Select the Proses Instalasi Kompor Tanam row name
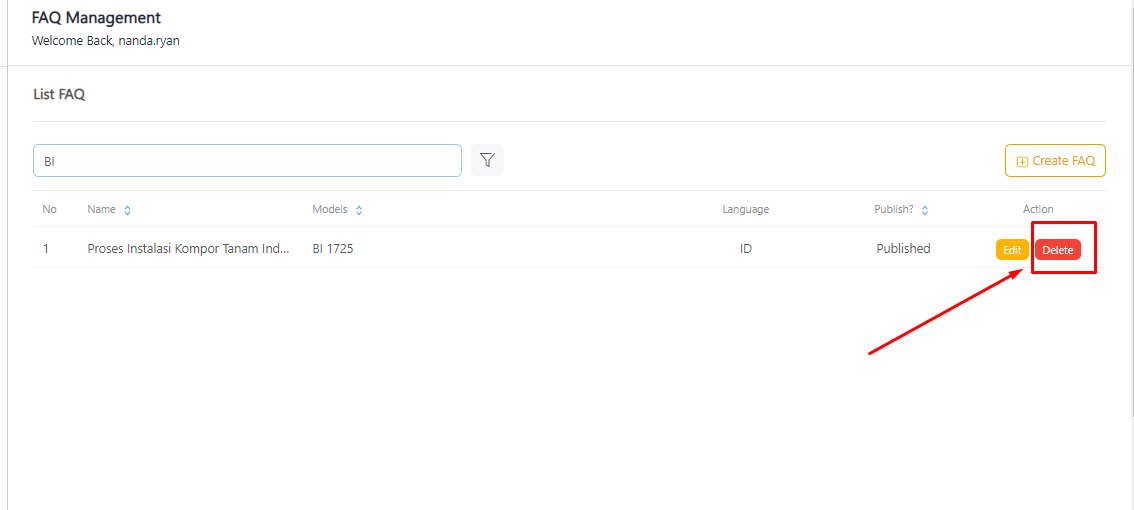 pos(188,248)
